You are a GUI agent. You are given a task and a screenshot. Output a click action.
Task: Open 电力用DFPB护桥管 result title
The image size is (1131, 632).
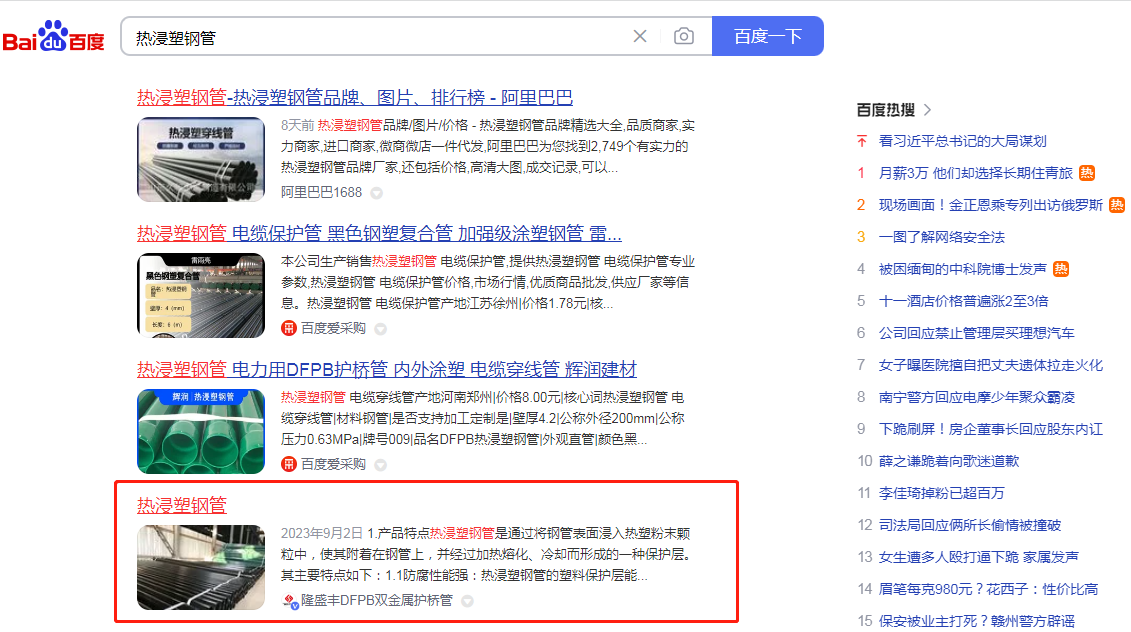click(x=387, y=369)
